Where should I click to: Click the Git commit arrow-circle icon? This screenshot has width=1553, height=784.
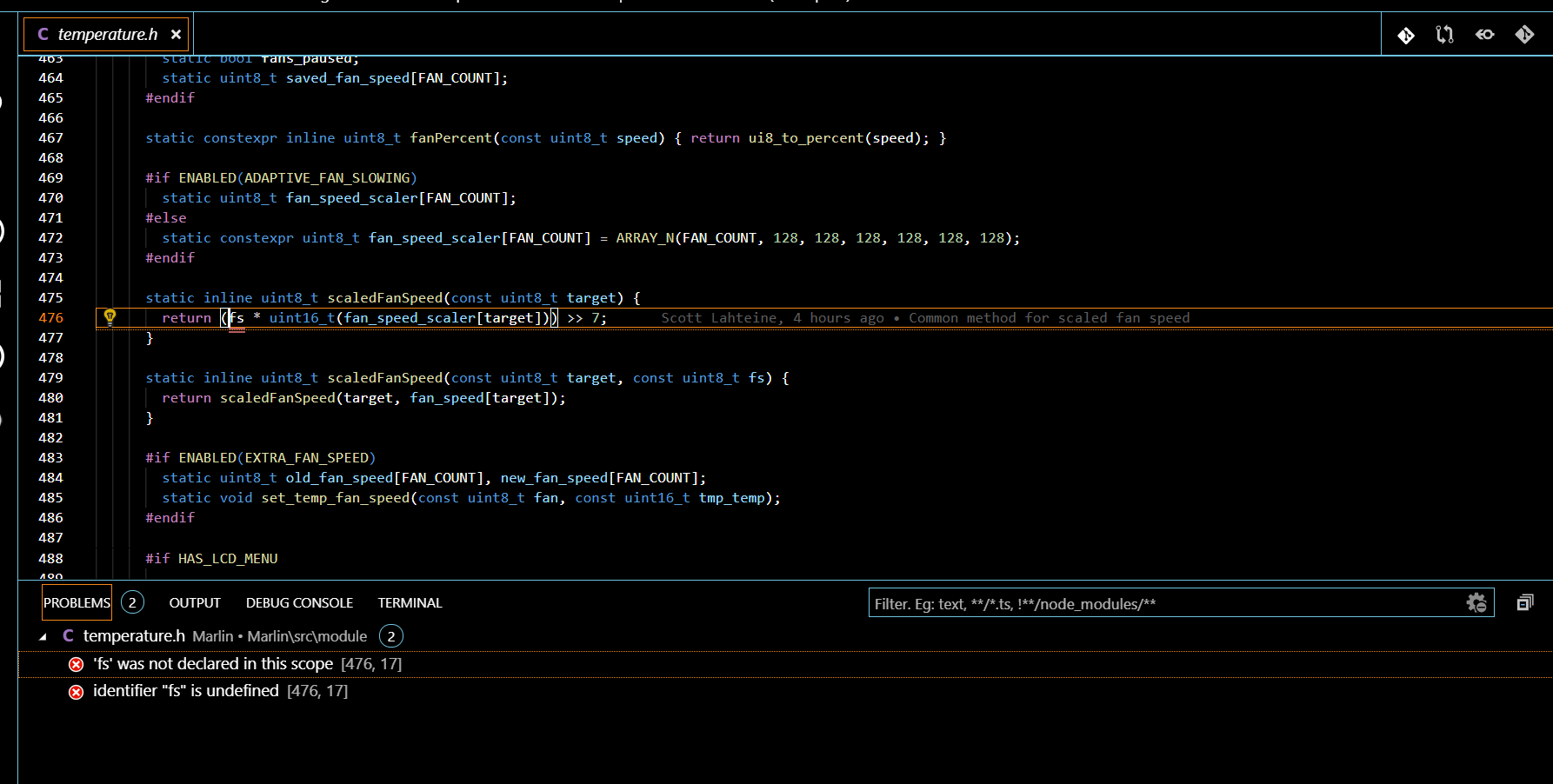(1484, 35)
